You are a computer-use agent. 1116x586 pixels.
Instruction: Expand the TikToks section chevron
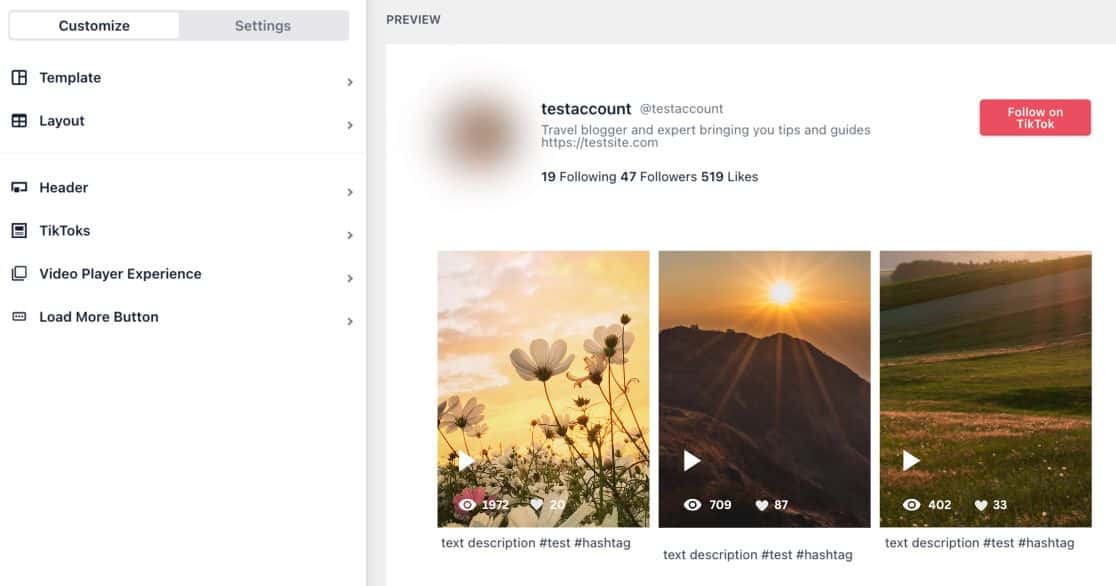350,235
